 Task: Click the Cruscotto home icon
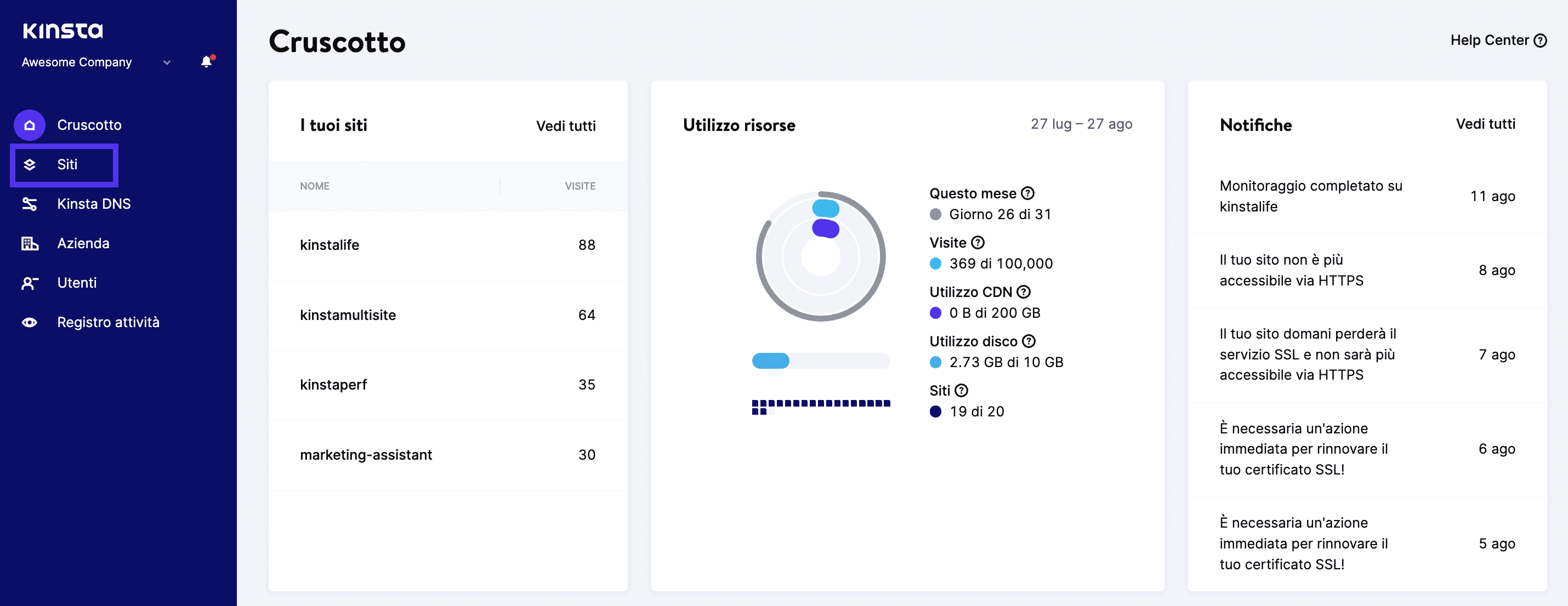tap(29, 125)
